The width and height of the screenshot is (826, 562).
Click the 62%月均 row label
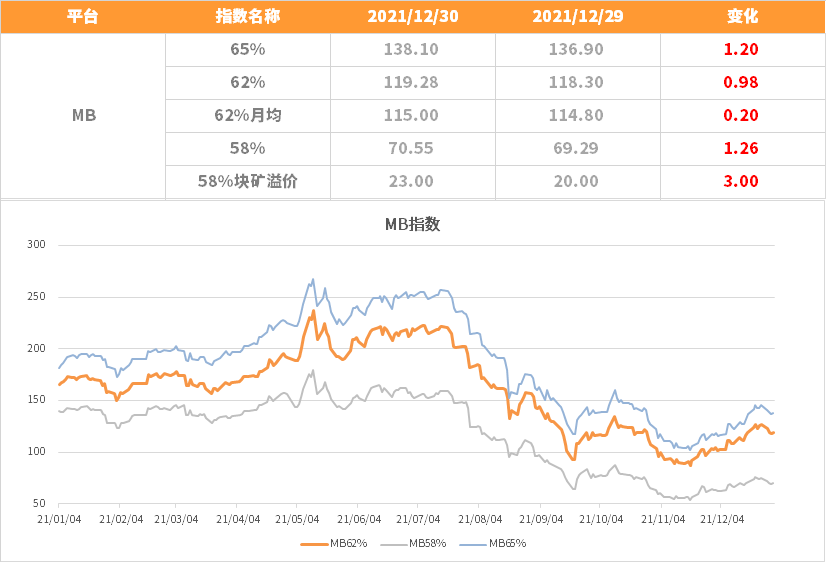248,115
